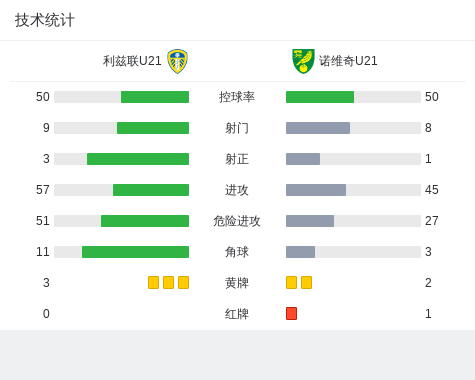Viewport: 475px width, 380px height.
Task: Click the green possession bar for 诺维奇U21
Action: [x=320, y=97]
